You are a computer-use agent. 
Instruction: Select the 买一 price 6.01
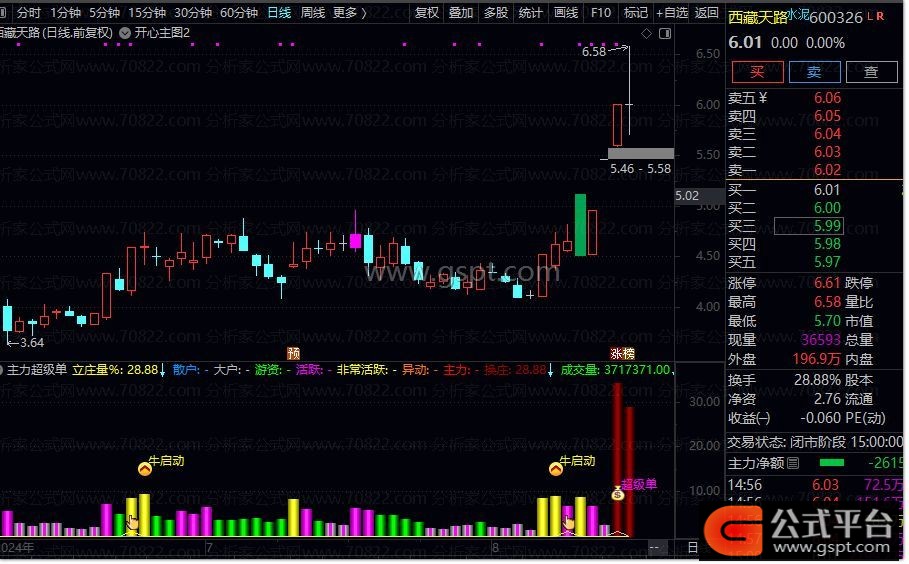coord(827,190)
